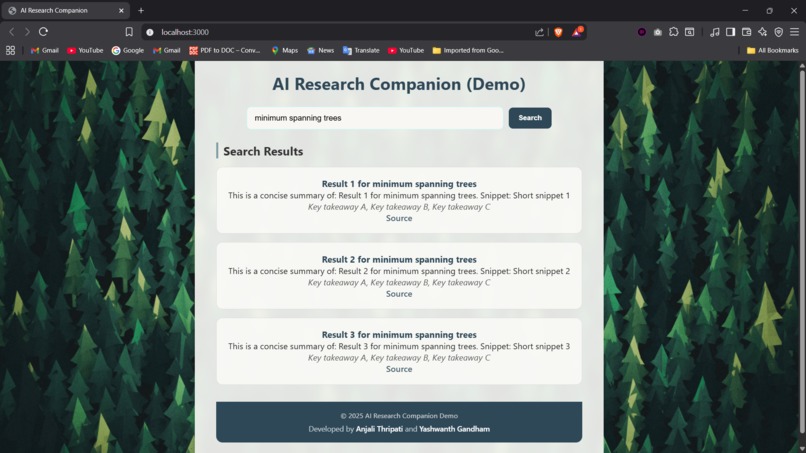Open Source link under Result 3
Screen dimensions: 806x453
pos(399,369)
